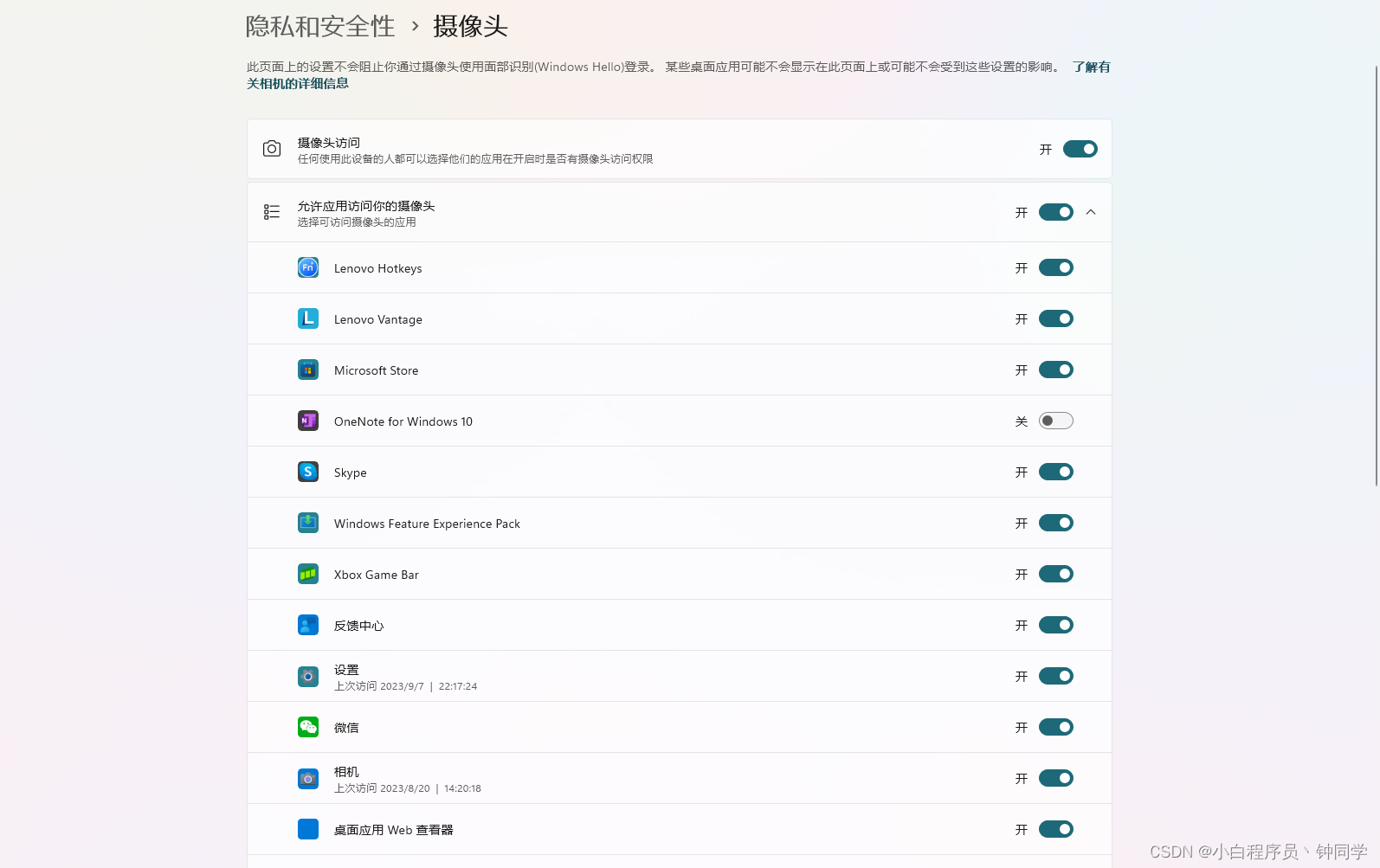Toggle Windows Feature Experience Pack camera access

(x=1056, y=523)
